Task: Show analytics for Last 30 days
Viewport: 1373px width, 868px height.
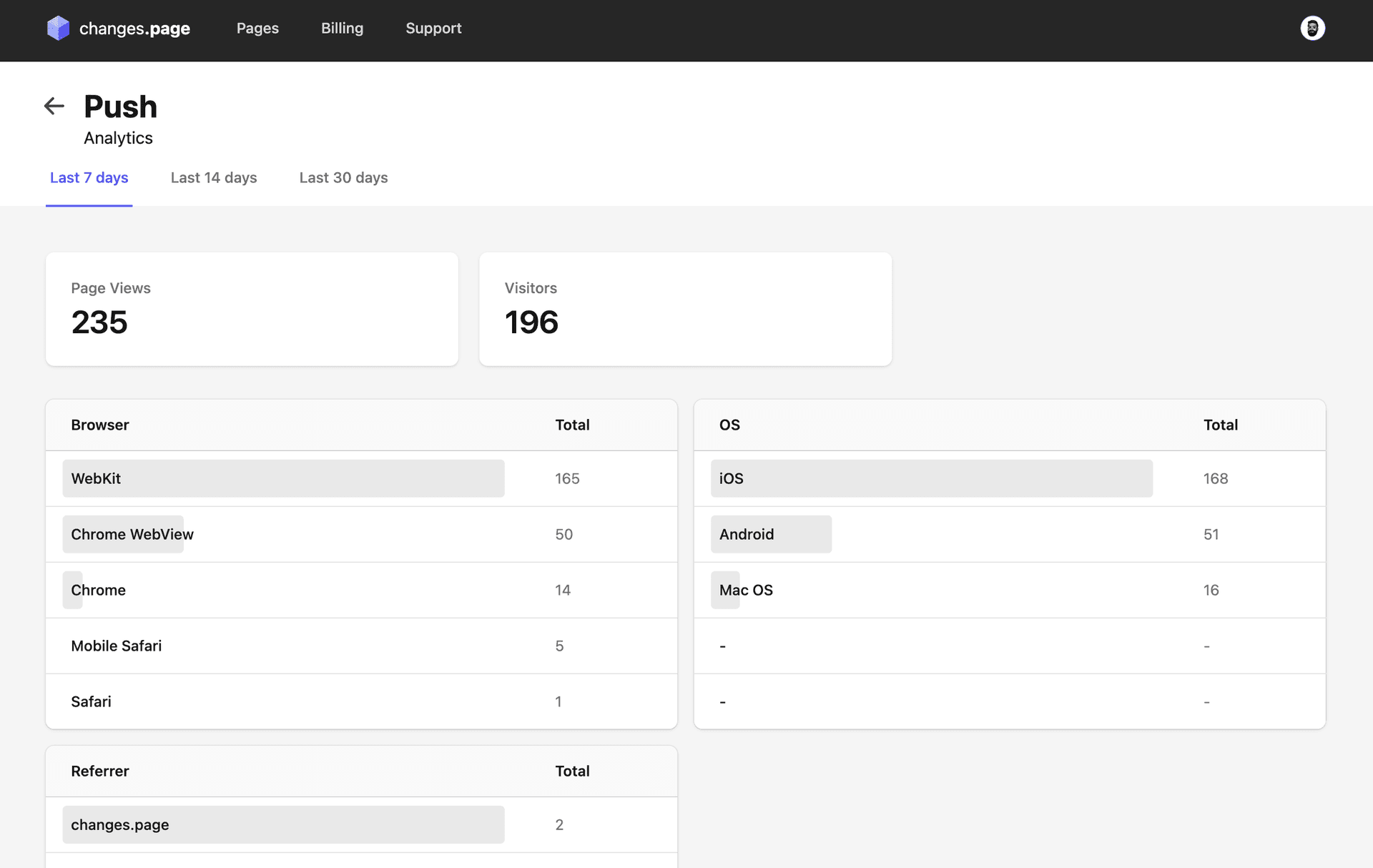Action: click(x=343, y=178)
